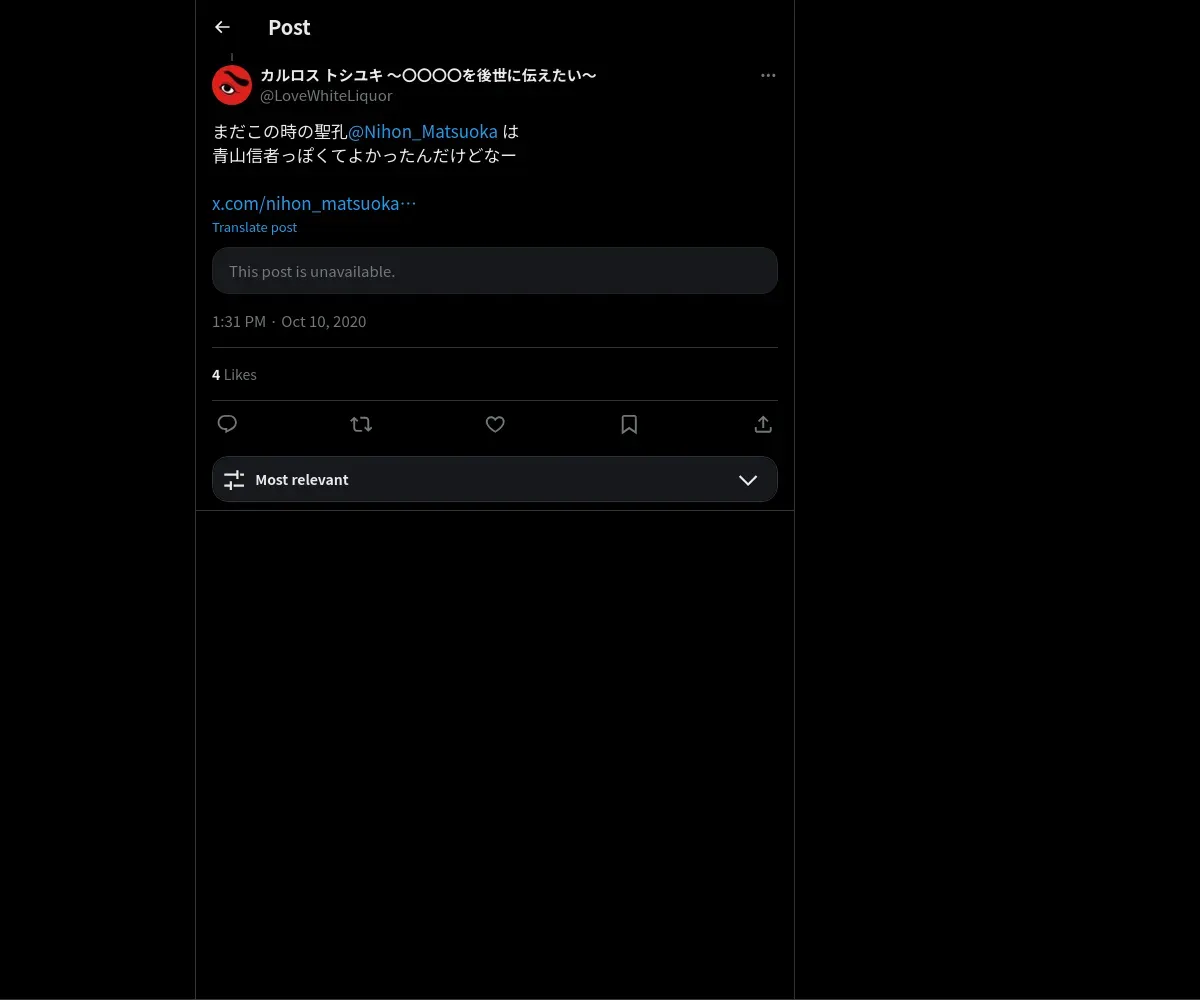Click the 1:31 PM Oct 10, 2020 timestamp
This screenshot has height=1000, width=1200.
click(x=289, y=322)
